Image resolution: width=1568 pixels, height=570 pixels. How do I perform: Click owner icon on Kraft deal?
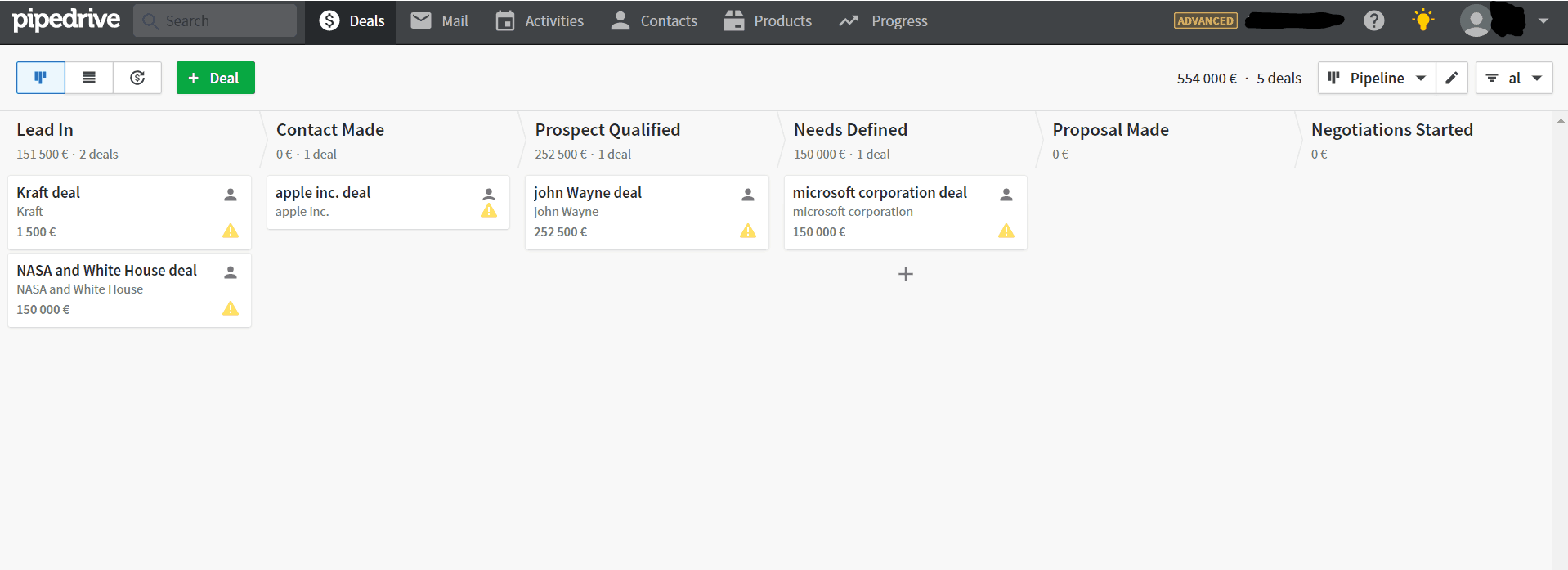pyautogui.click(x=231, y=195)
